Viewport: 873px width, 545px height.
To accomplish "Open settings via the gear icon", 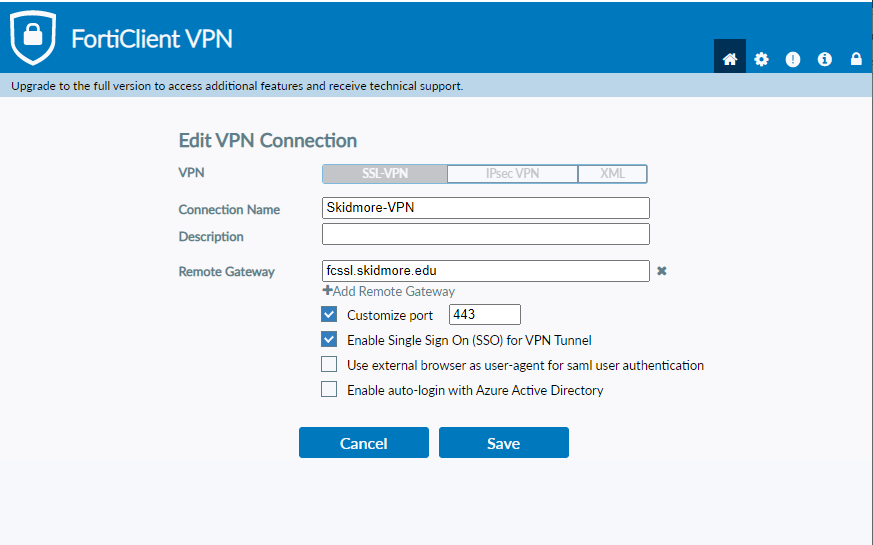I will pyautogui.click(x=761, y=59).
